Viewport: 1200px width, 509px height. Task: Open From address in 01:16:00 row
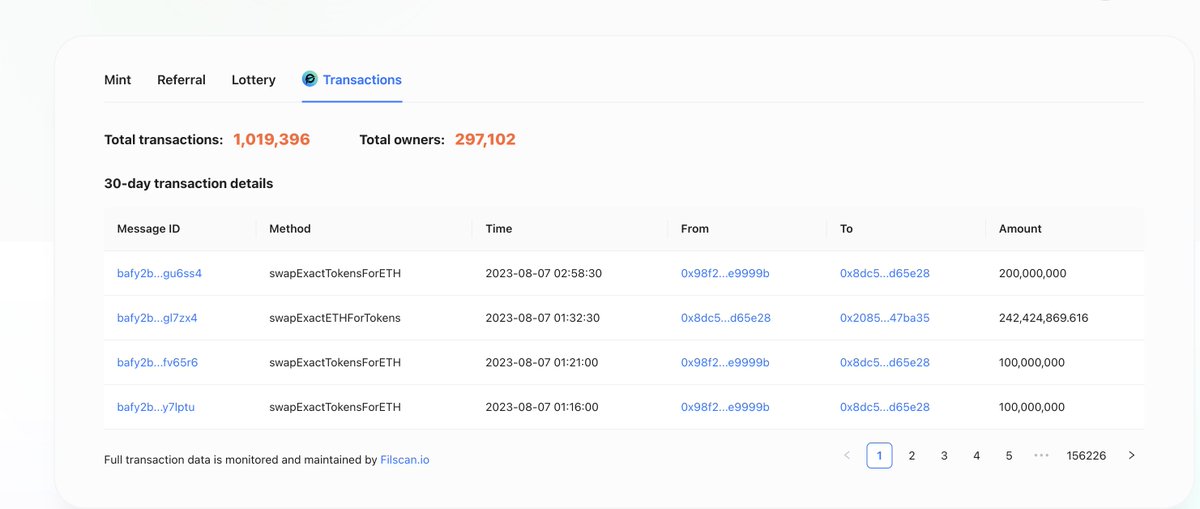[x=725, y=407]
